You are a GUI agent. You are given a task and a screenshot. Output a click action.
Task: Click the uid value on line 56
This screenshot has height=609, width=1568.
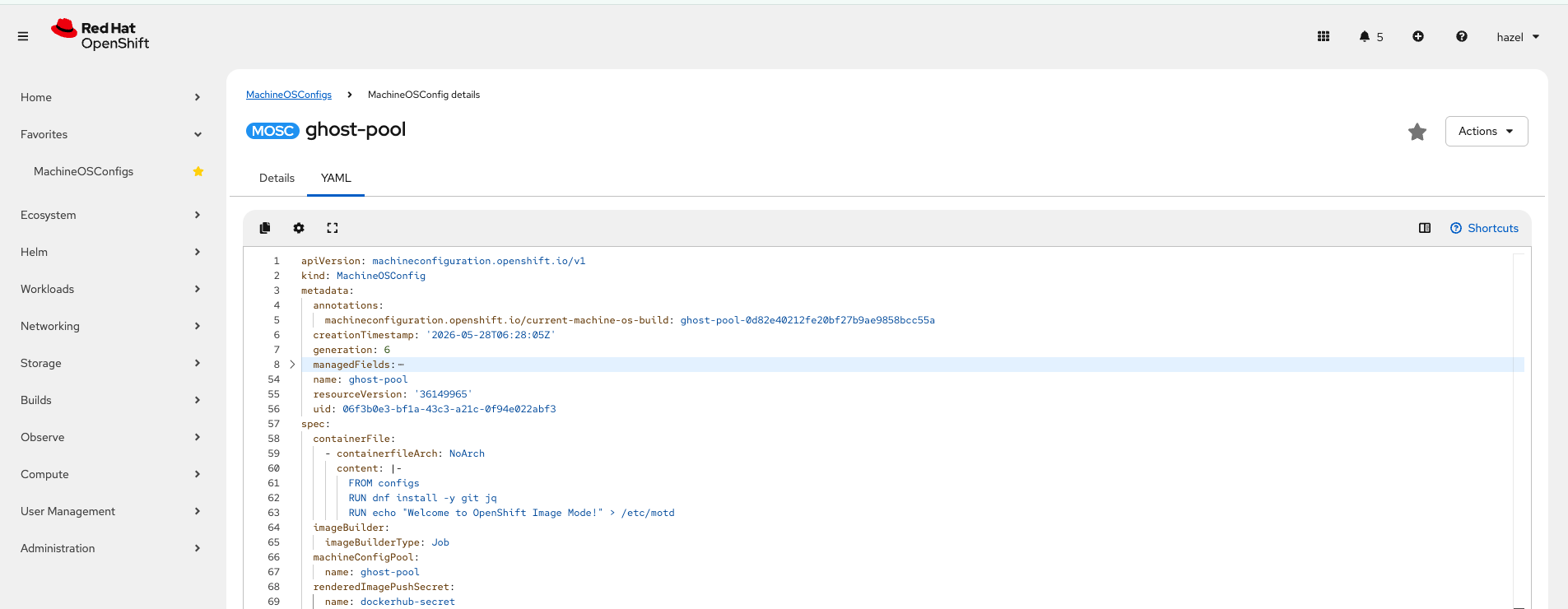pyautogui.click(x=449, y=409)
